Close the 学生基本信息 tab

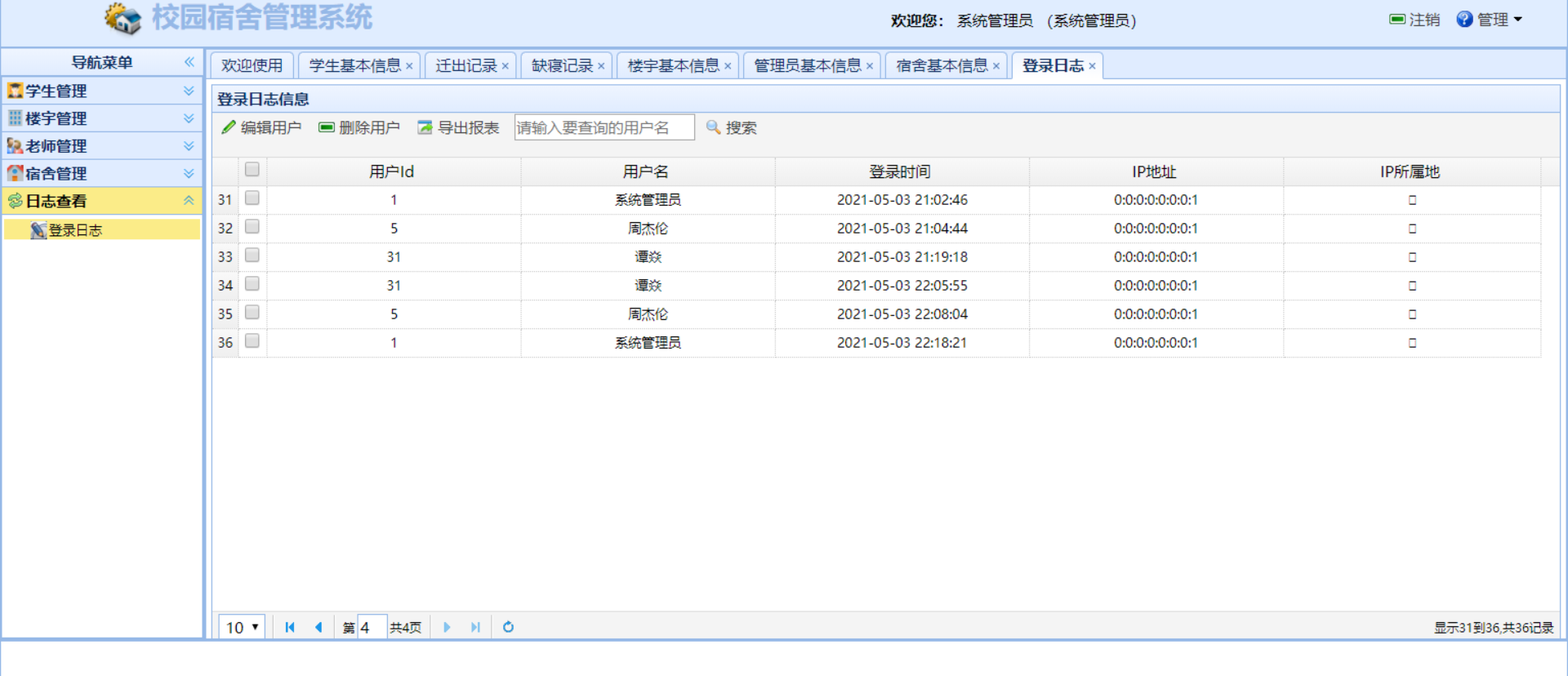click(409, 66)
